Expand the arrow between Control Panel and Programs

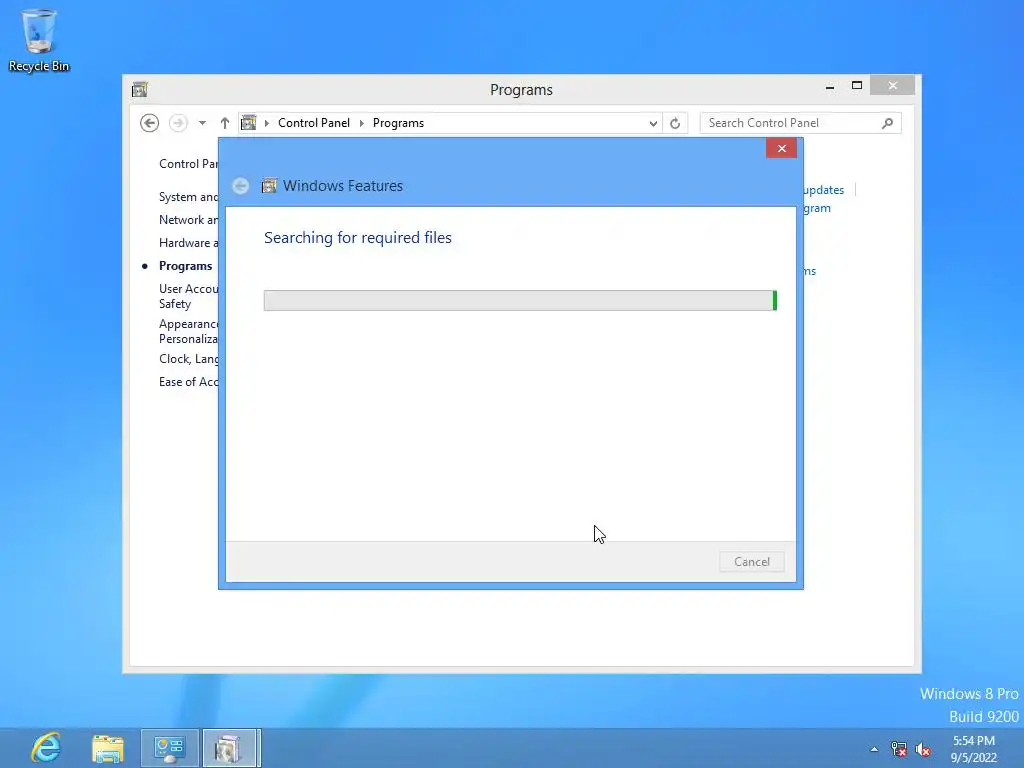click(362, 123)
